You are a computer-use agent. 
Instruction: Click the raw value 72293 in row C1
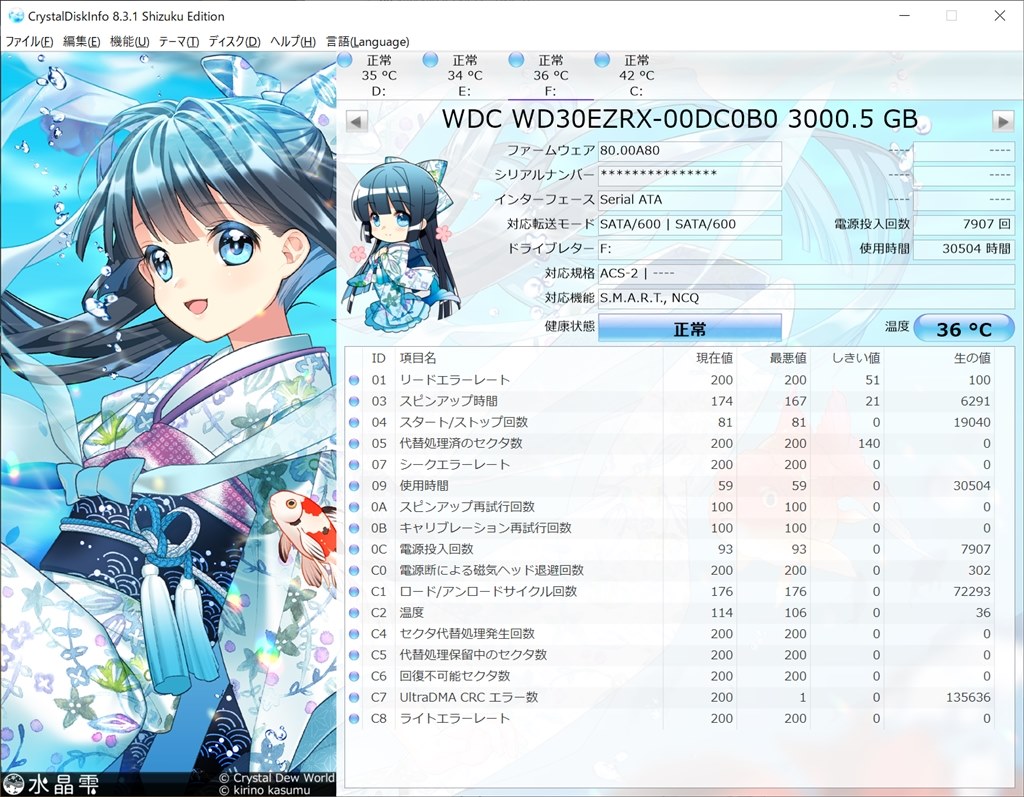pyautogui.click(x=972, y=592)
